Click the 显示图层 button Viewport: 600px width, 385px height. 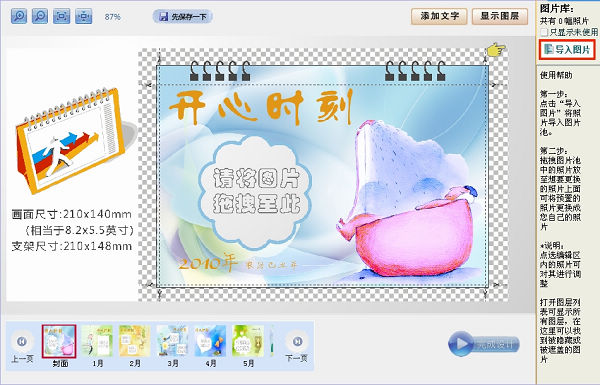tap(500, 16)
